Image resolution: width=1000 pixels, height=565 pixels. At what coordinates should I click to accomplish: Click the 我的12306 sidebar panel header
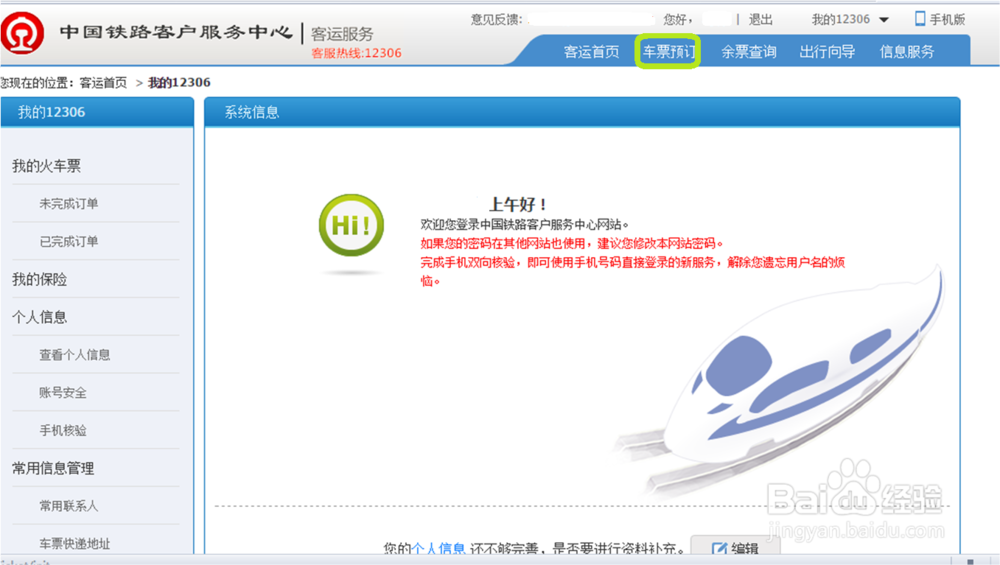[97, 112]
